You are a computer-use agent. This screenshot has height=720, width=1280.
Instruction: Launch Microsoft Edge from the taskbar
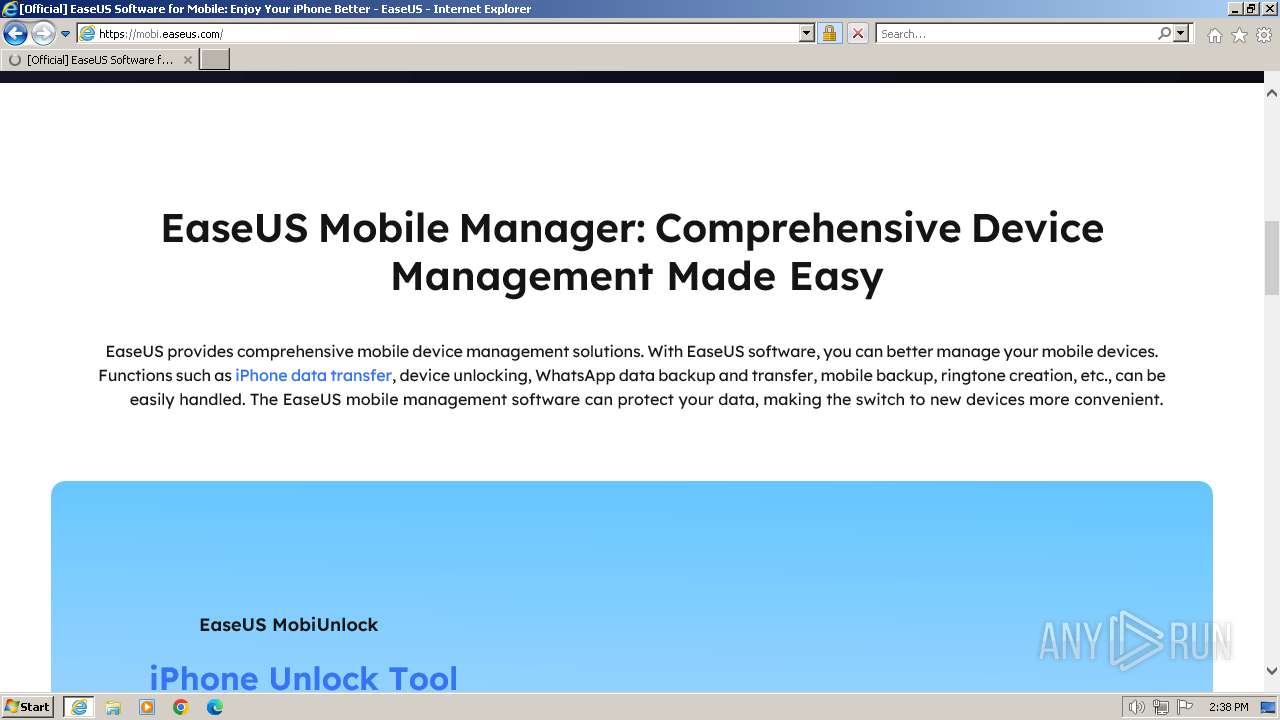pos(215,707)
